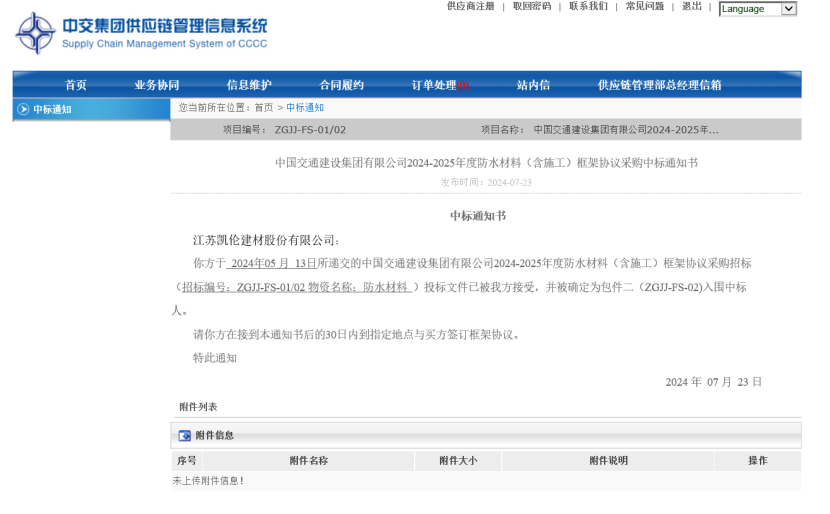Click the 请你方在接到本通知书 paragraph
This screenshot has height=514, width=830.
click(x=357, y=335)
